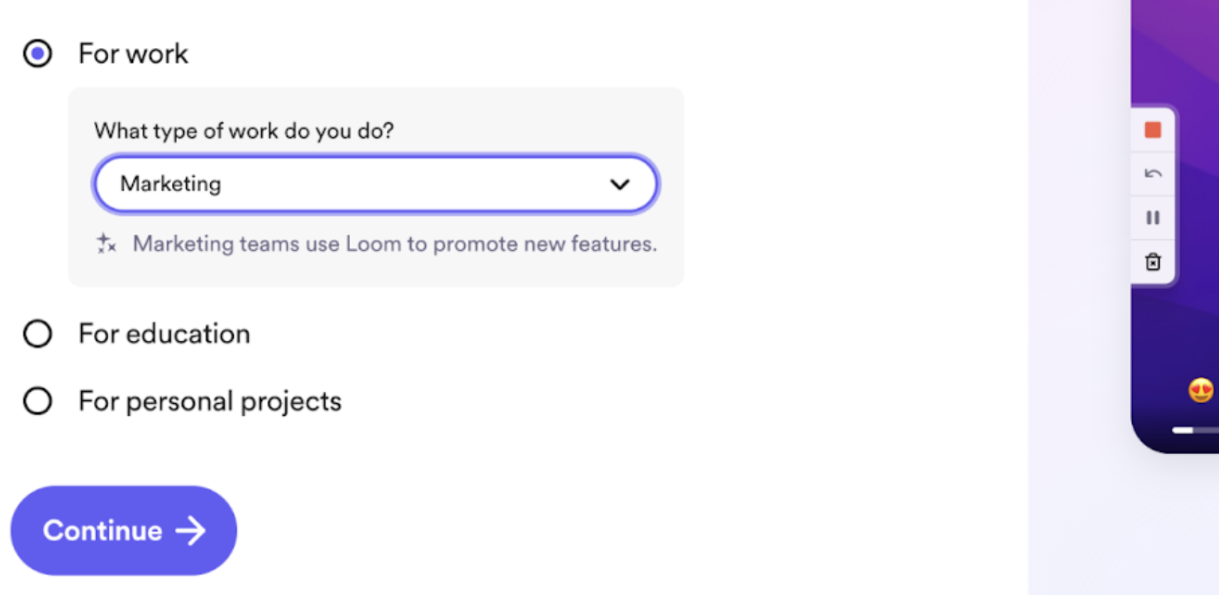Click the sparkle icon beside the marketing tip
The height and width of the screenshot is (595, 1219).
(106, 243)
